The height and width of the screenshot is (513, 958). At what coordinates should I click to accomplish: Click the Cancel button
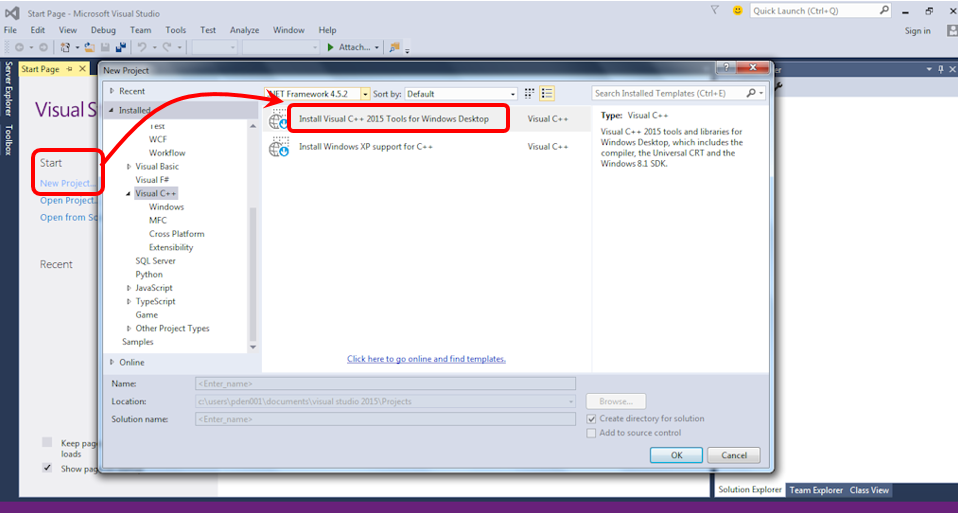coord(734,455)
